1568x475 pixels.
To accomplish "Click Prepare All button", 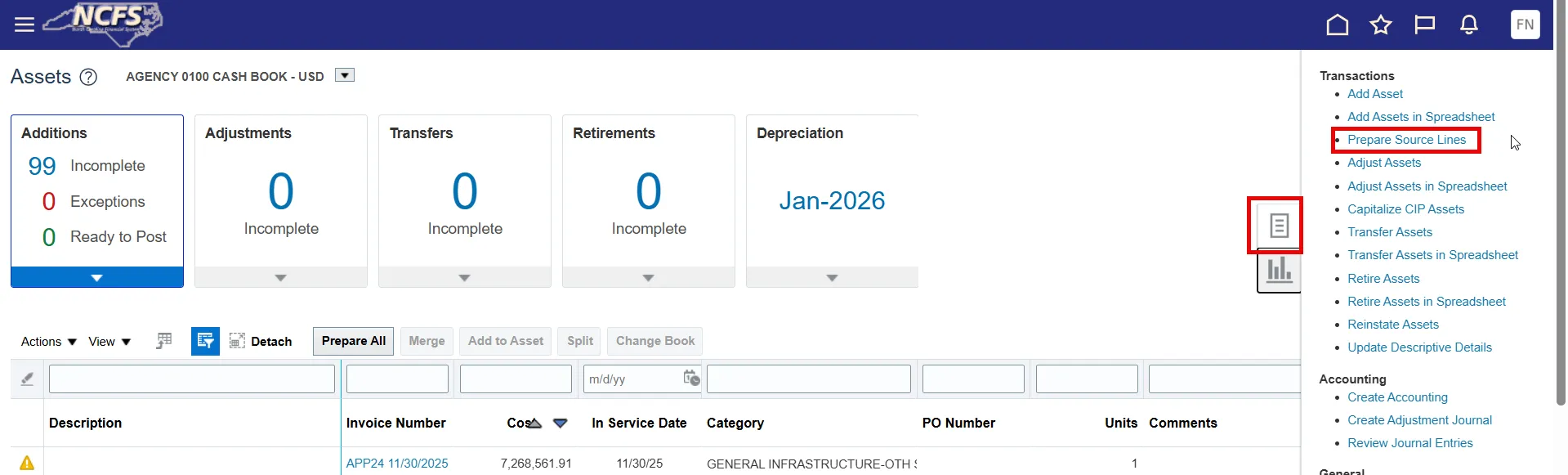I will coord(353,341).
